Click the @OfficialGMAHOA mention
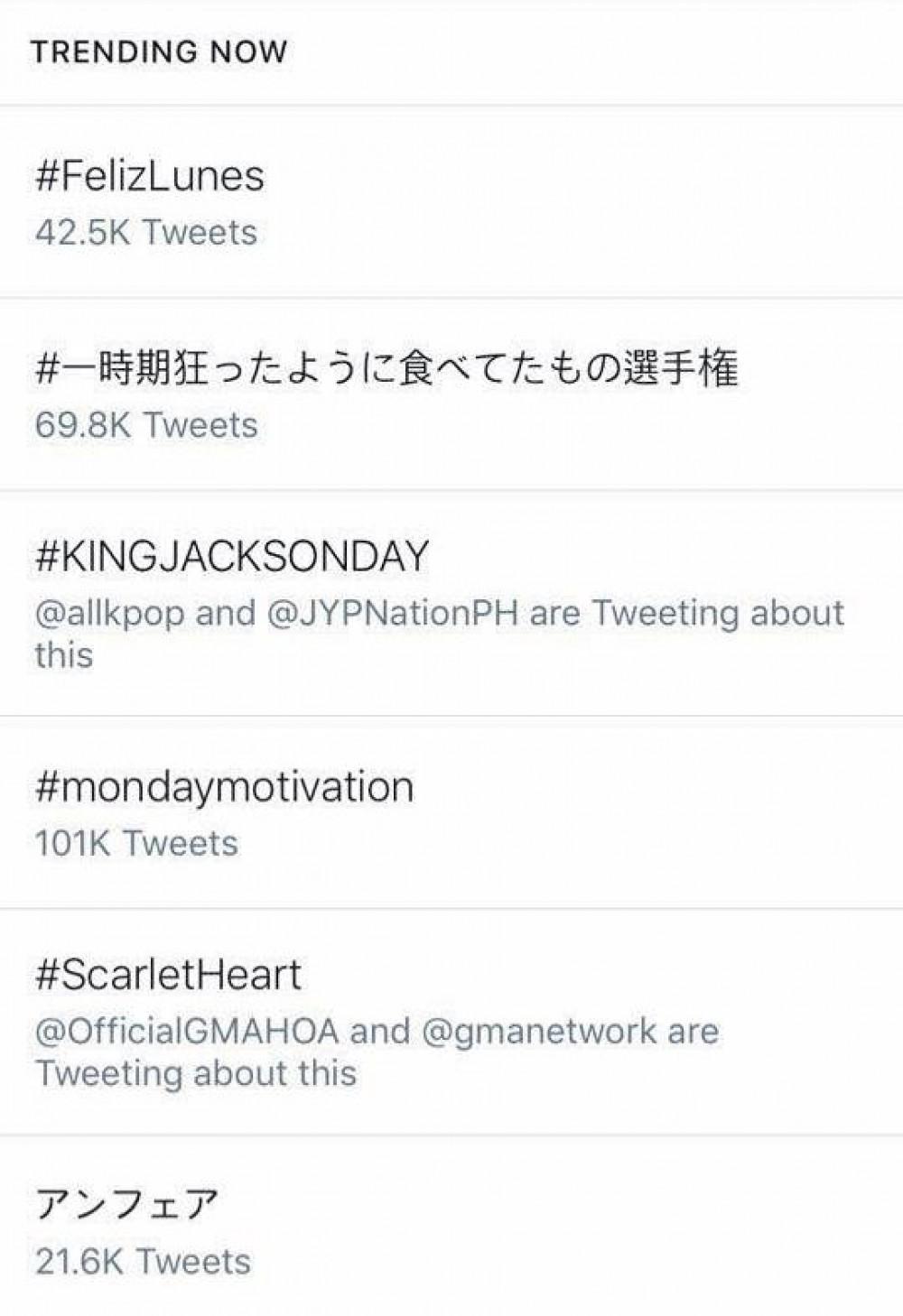Viewport: 903px width, 1316px height. click(x=187, y=1032)
